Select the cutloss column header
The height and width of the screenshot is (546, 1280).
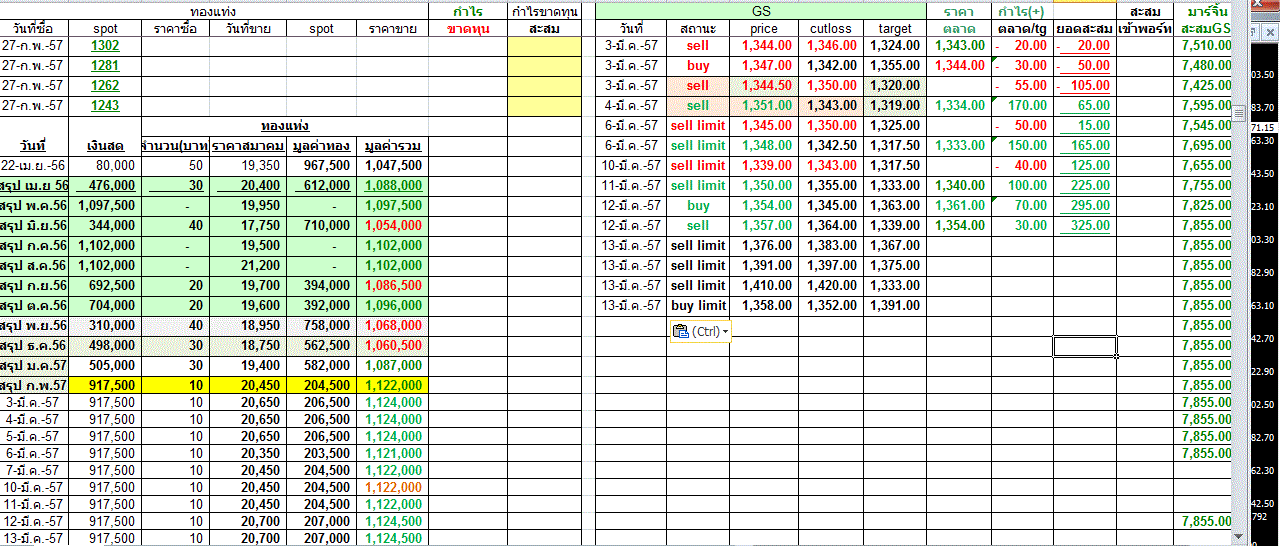[x=831, y=29]
